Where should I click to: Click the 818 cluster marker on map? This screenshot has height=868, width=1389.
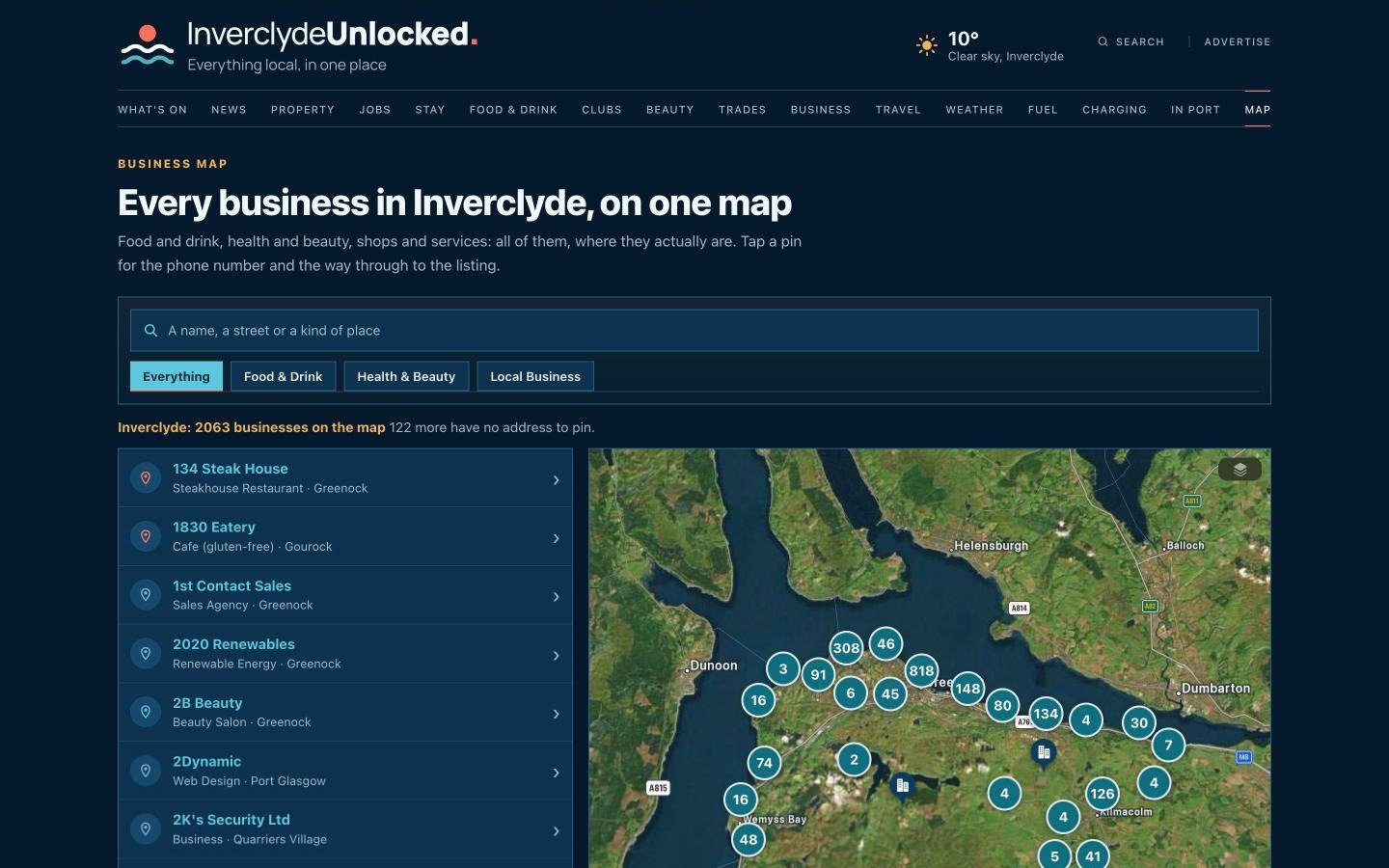[x=921, y=670]
